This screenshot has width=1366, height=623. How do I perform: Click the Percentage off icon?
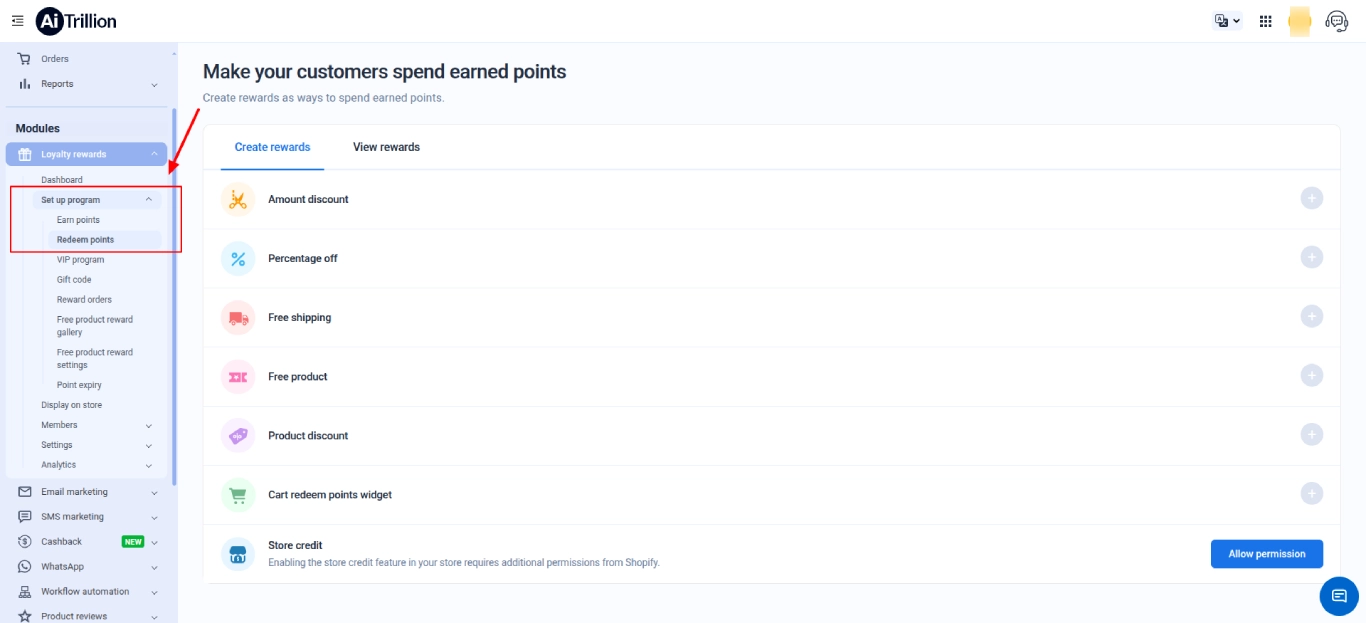click(238, 258)
